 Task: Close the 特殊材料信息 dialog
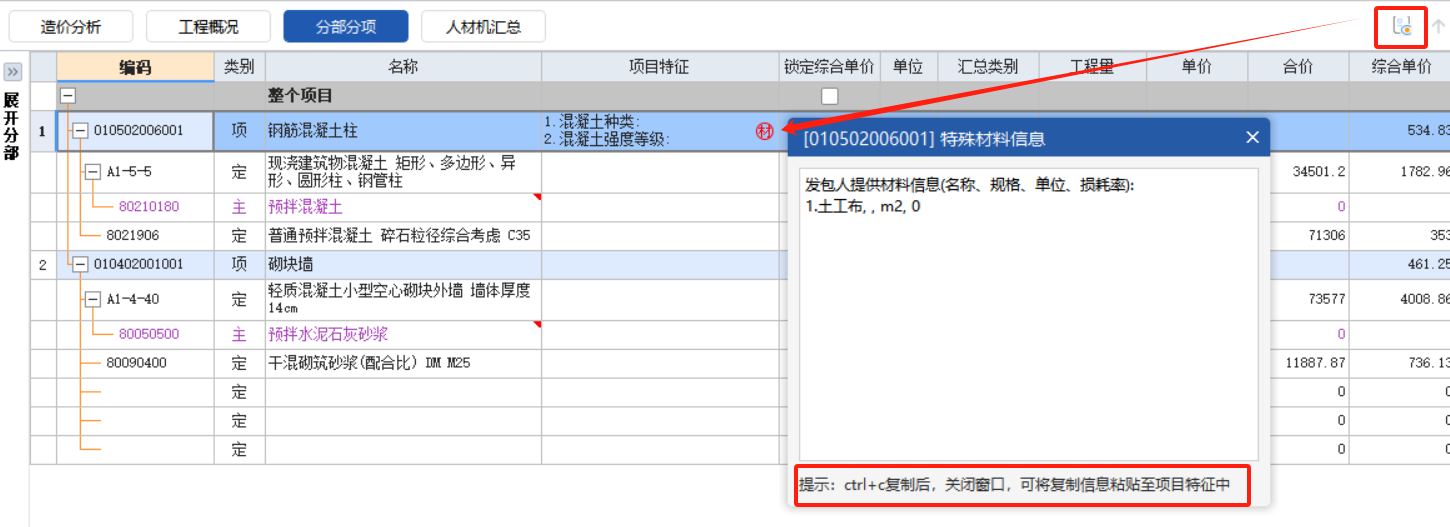(x=1252, y=137)
